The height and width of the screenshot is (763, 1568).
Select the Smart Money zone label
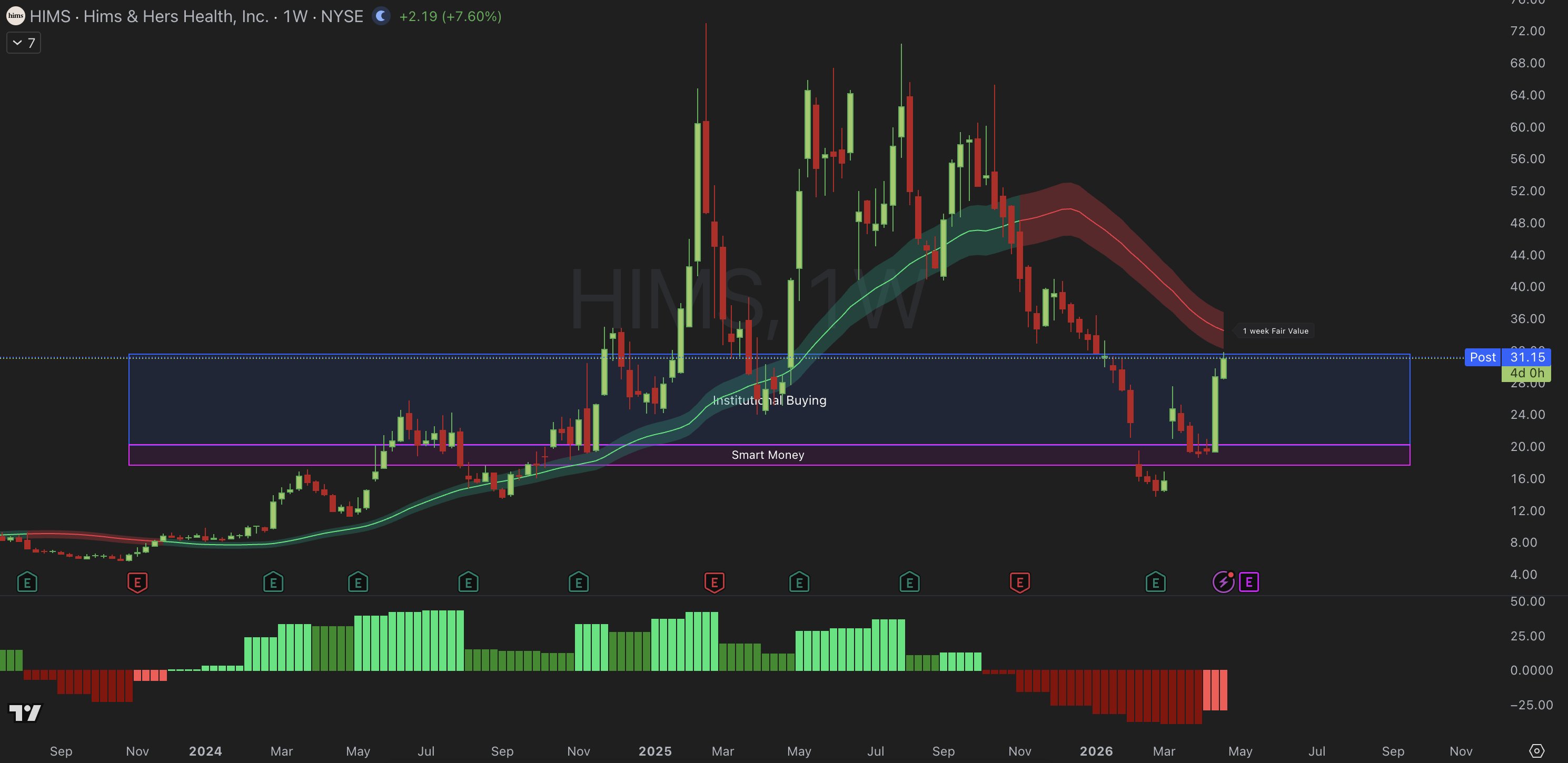[x=768, y=455]
